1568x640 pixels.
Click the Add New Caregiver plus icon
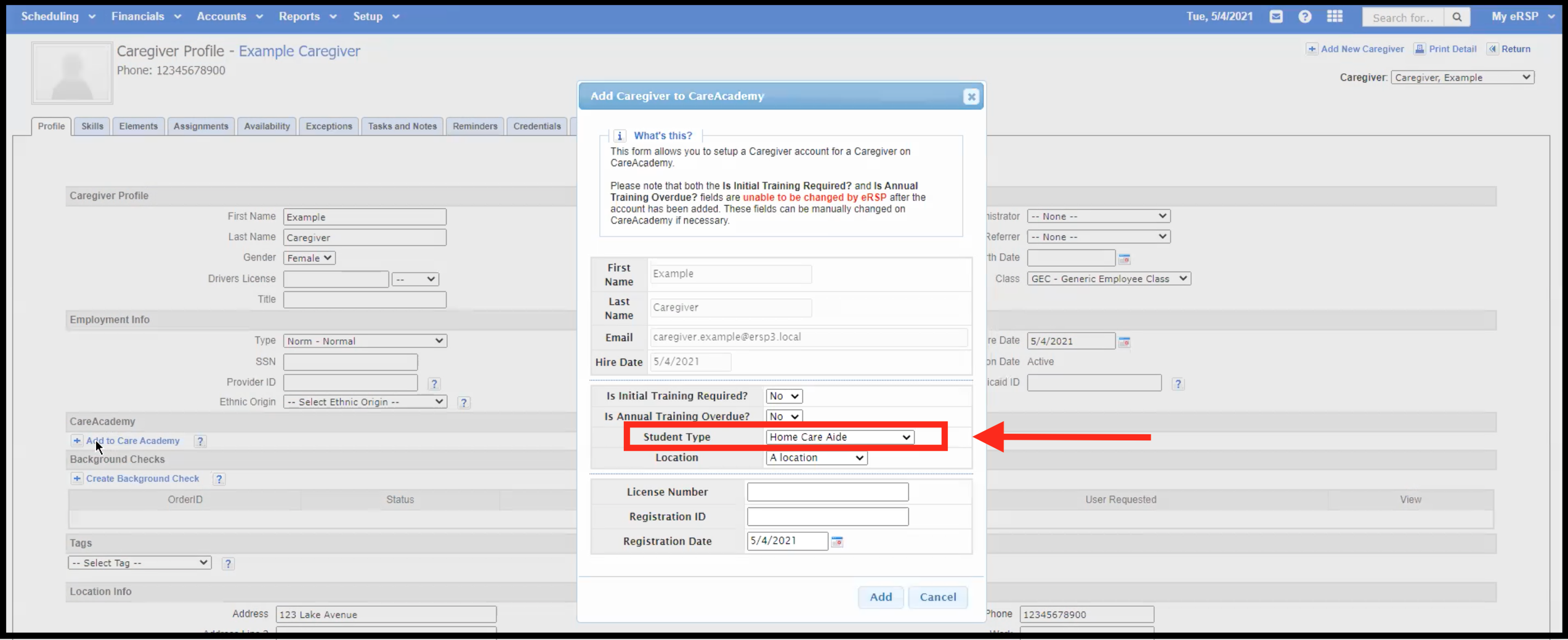pyautogui.click(x=1312, y=49)
